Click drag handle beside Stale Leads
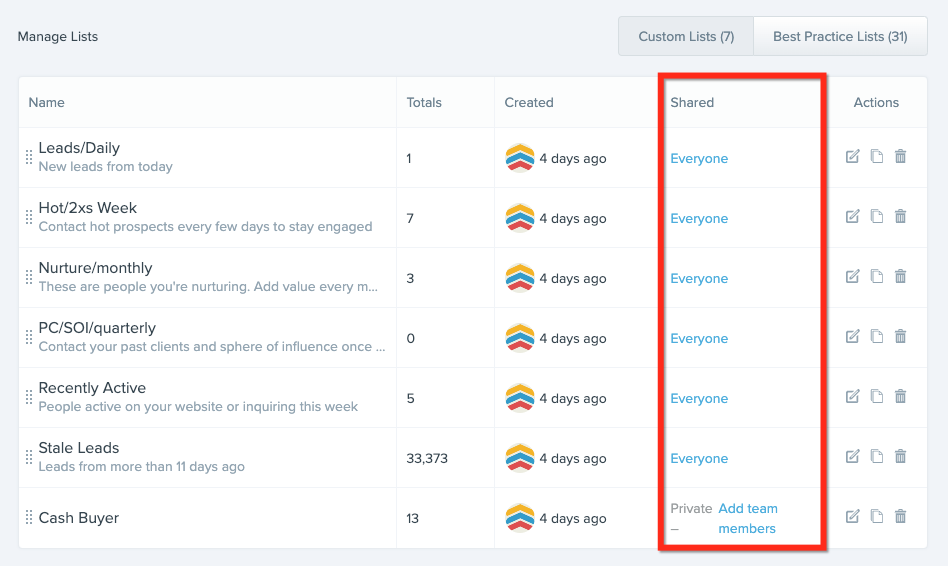The image size is (948, 566). tap(29, 458)
